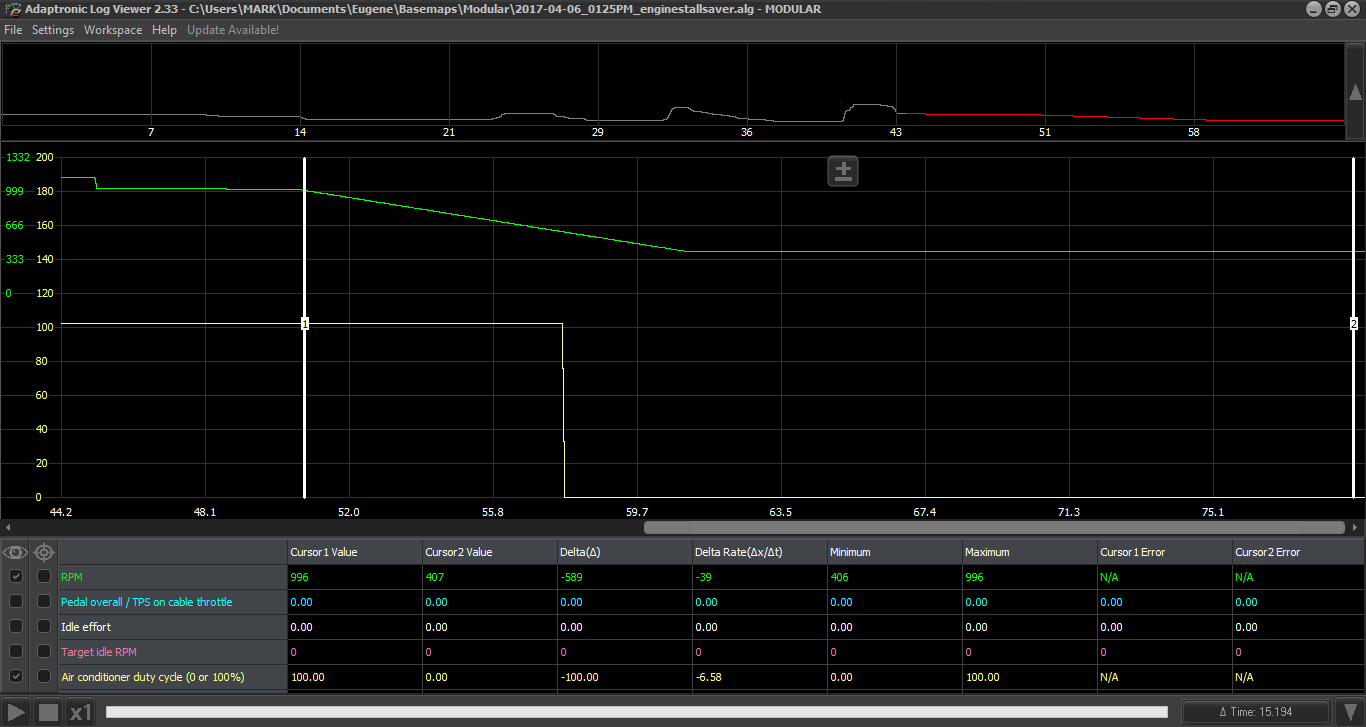
Task: Select the Pedal overall / TPS on cable throttle row
Action: 173,602
